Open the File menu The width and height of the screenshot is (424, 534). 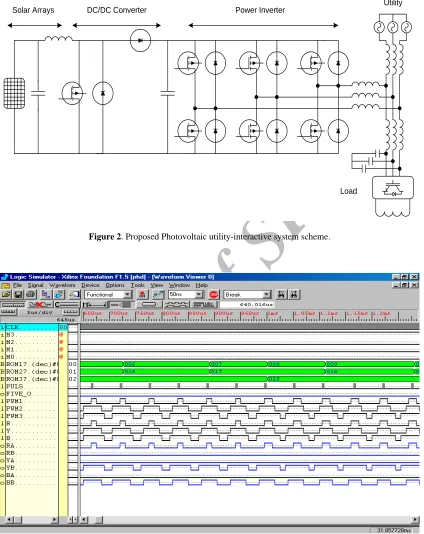pyautogui.click(x=17, y=285)
